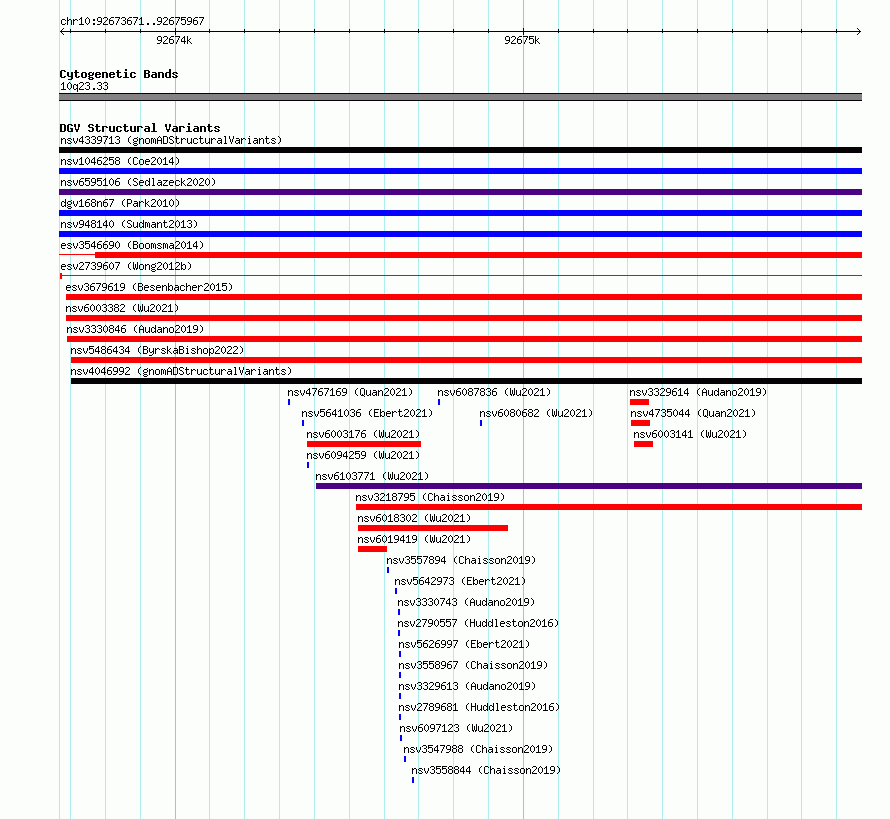Open the nsv3330846 (Audano2019) label
This screenshot has height=819, width=890.
[135, 329]
